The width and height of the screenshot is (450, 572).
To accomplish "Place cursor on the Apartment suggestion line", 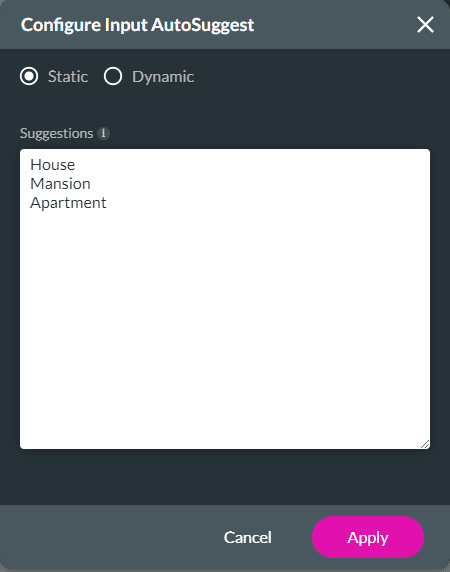I will tap(68, 203).
